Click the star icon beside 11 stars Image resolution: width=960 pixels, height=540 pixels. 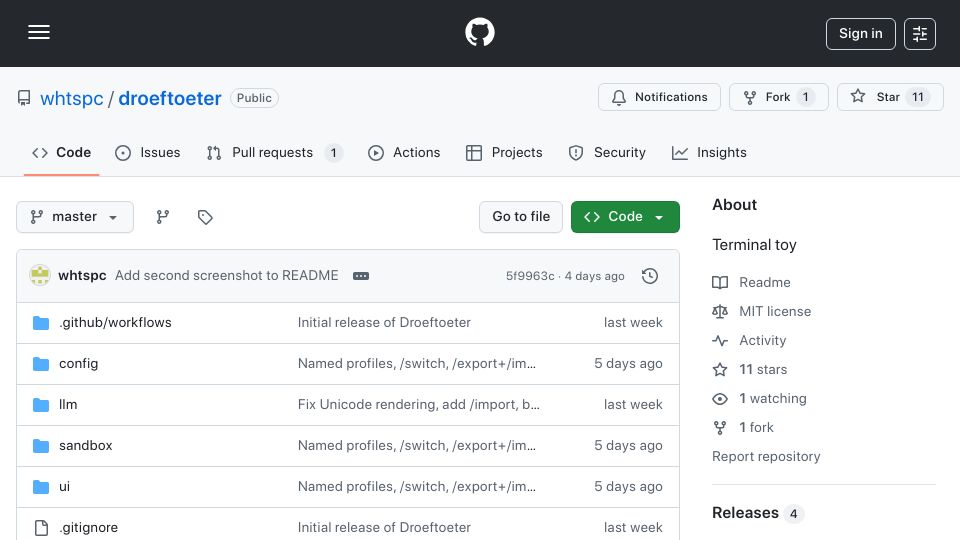[720, 370]
